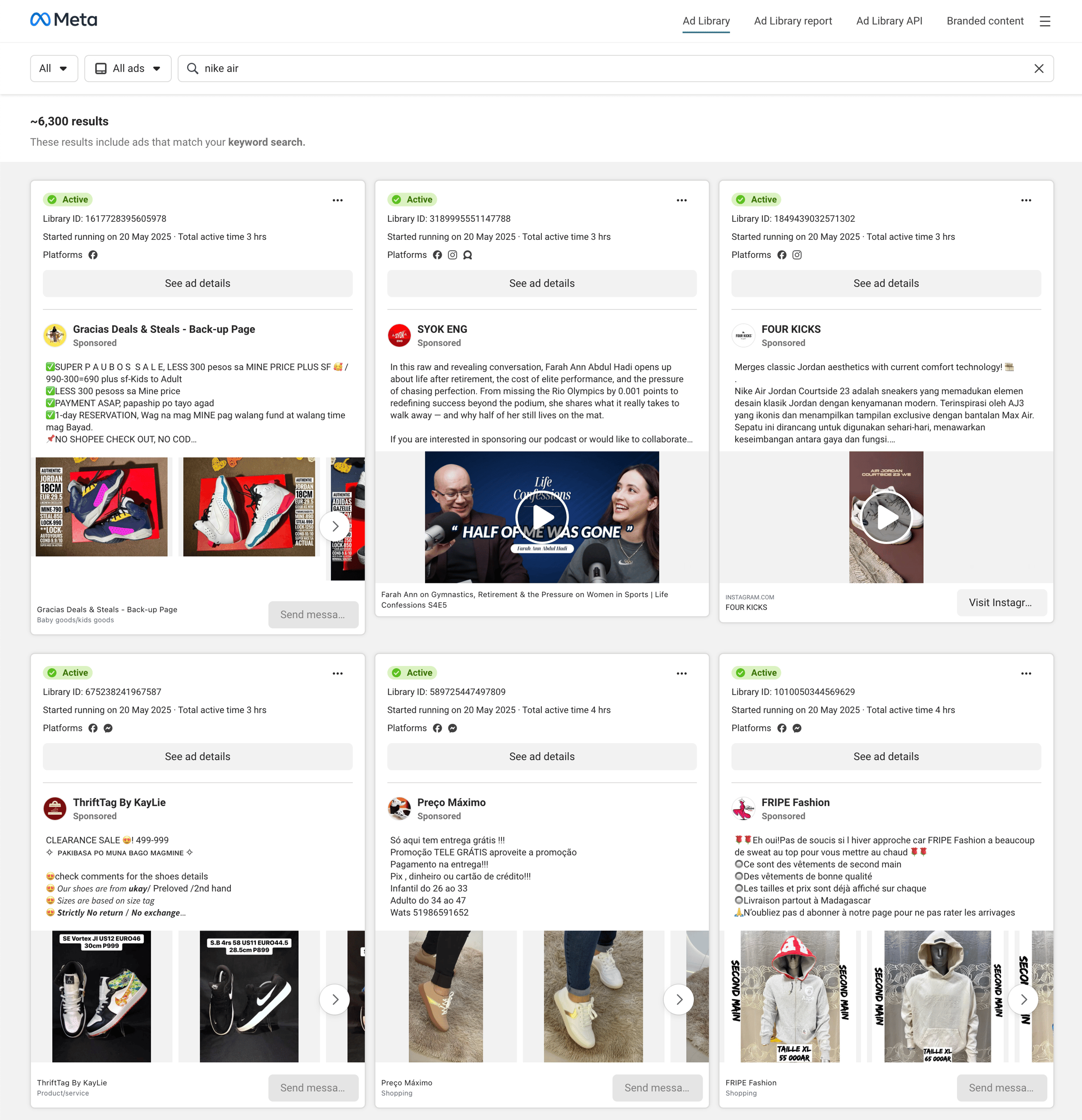Screen dimensions: 1082x1120
Task: Click the Meta logo
Action: 64,20
